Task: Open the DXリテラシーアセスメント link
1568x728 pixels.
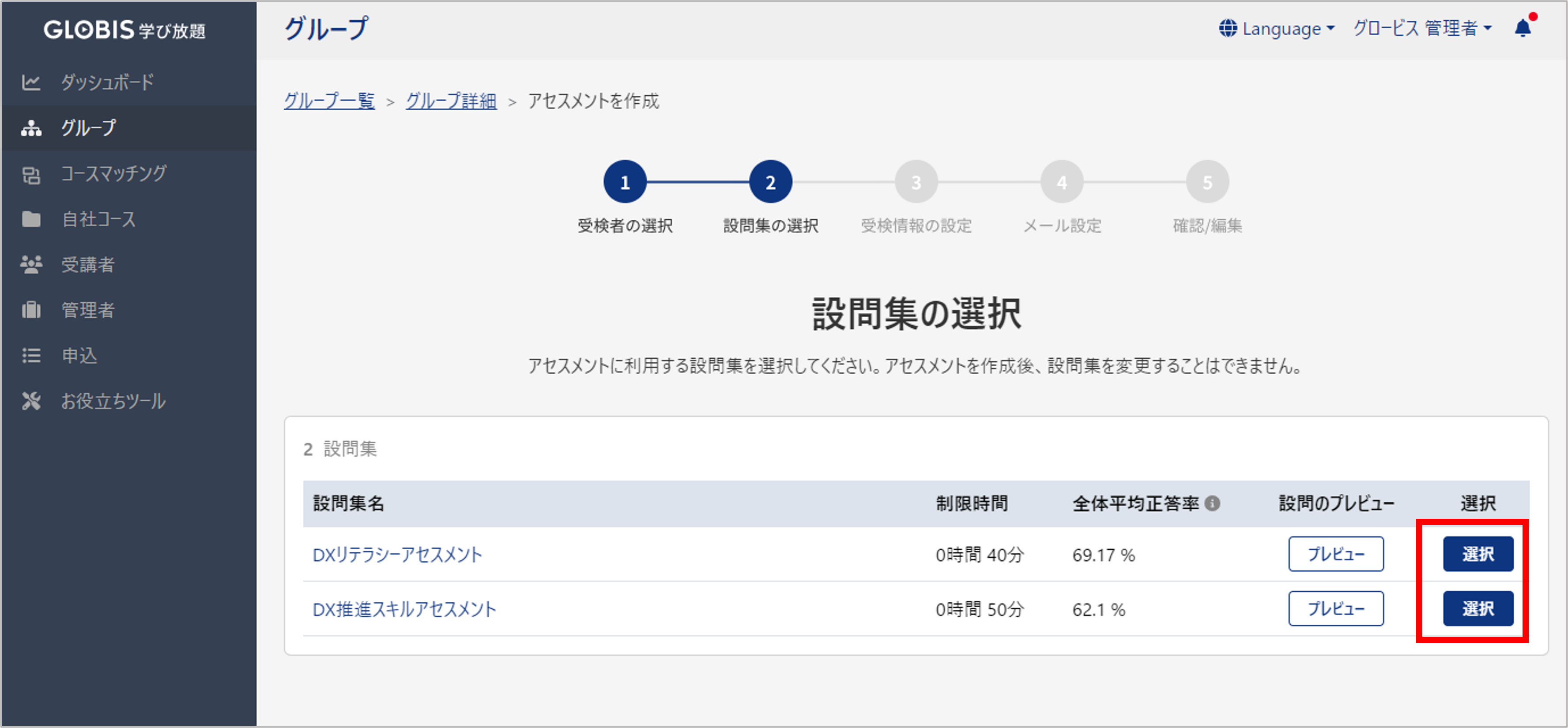Action: point(397,555)
